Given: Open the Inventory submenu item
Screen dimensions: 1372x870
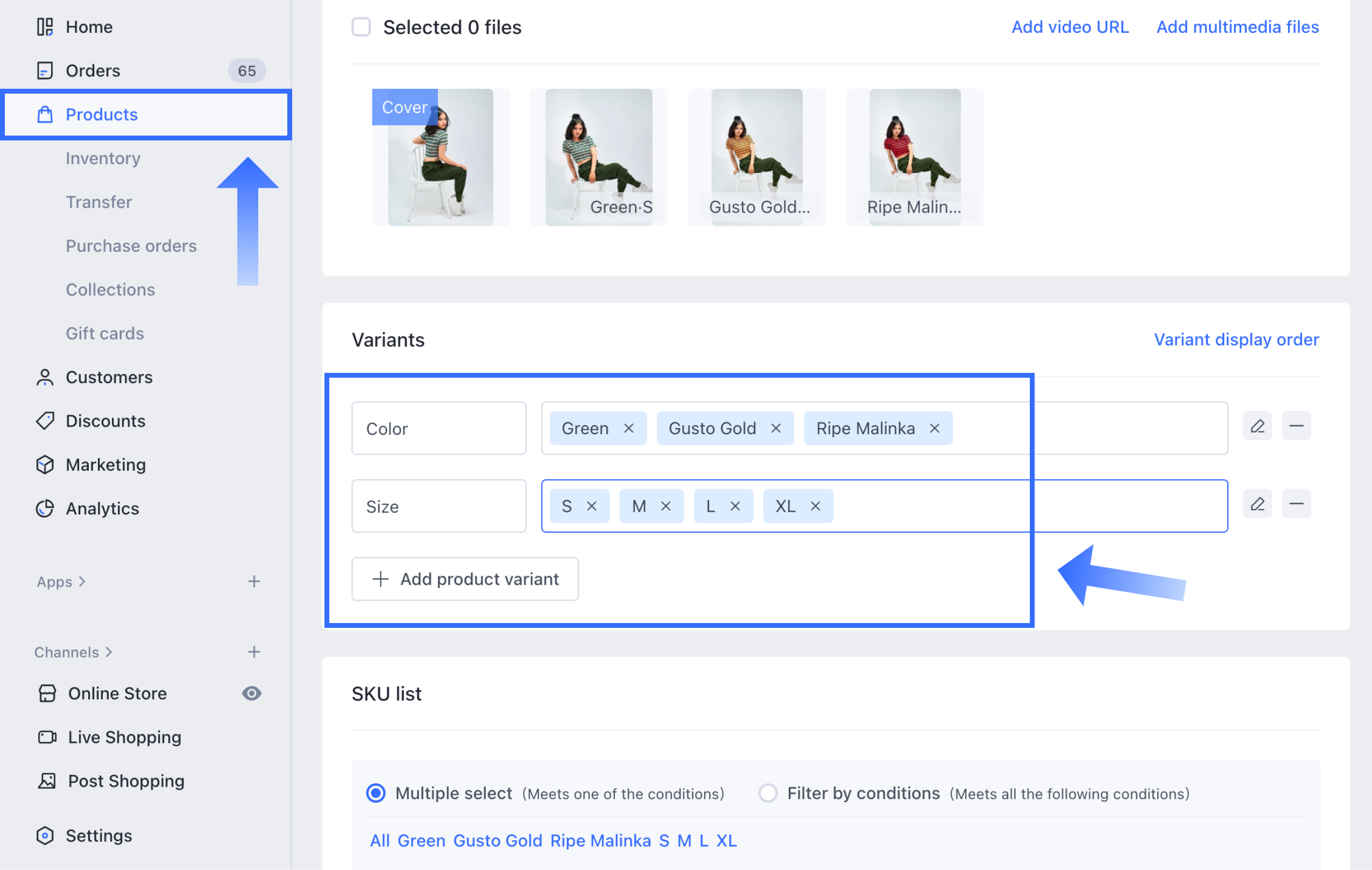Looking at the screenshot, I should tap(103, 158).
